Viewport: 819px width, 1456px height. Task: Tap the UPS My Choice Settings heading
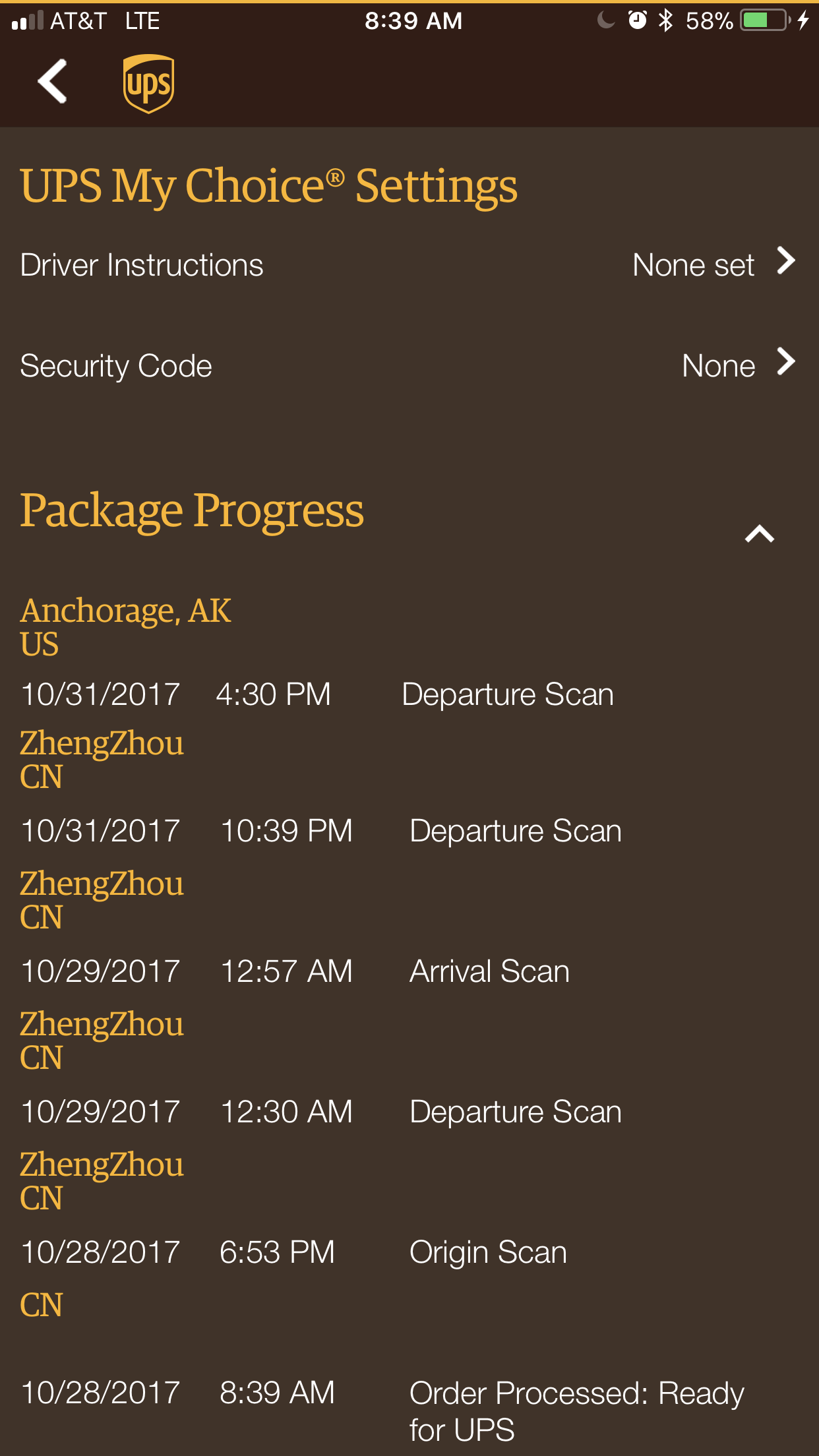click(268, 186)
